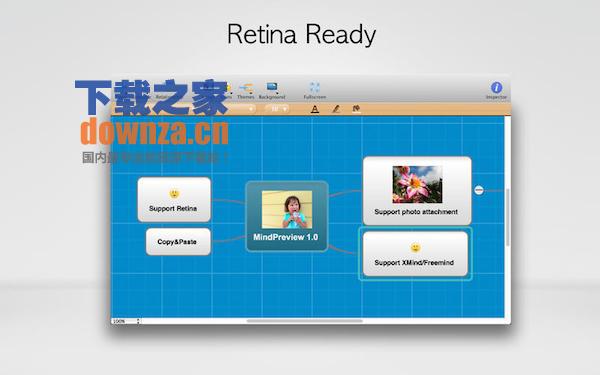Select the Support photo attachment node
The height and width of the screenshot is (375, 600).
[417, 191]
